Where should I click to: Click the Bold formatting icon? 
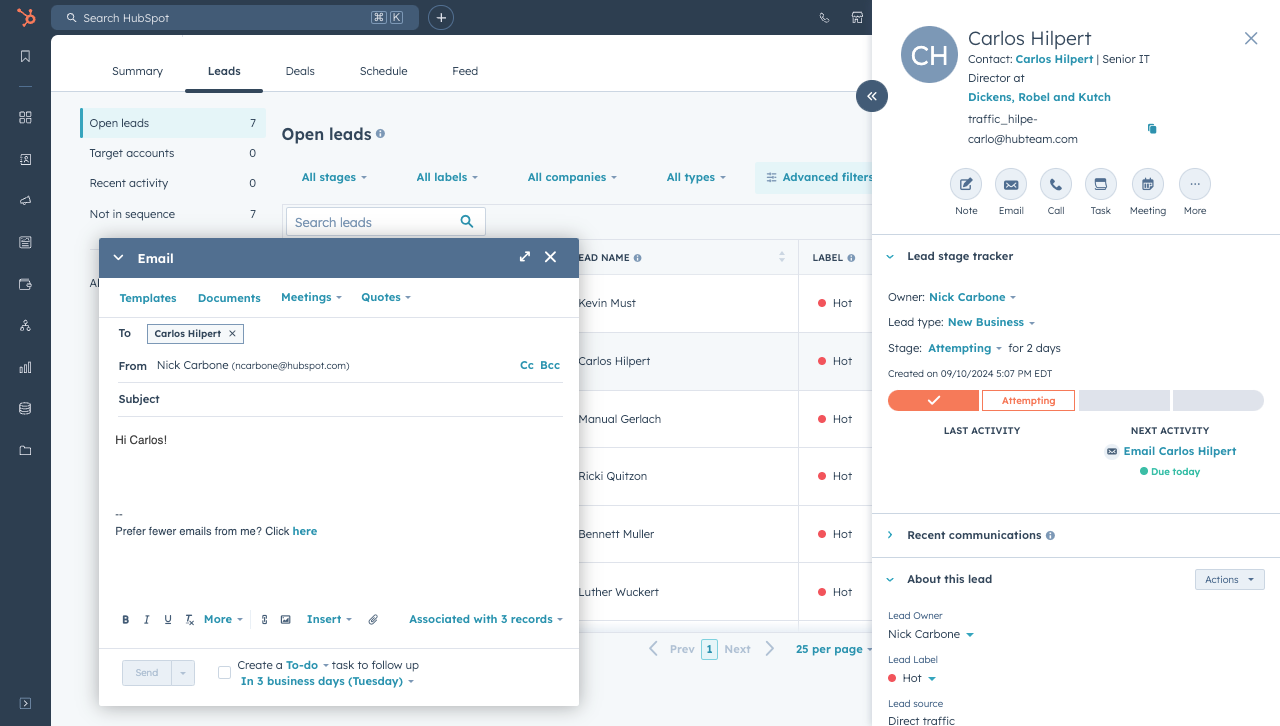tap(126, 620)
